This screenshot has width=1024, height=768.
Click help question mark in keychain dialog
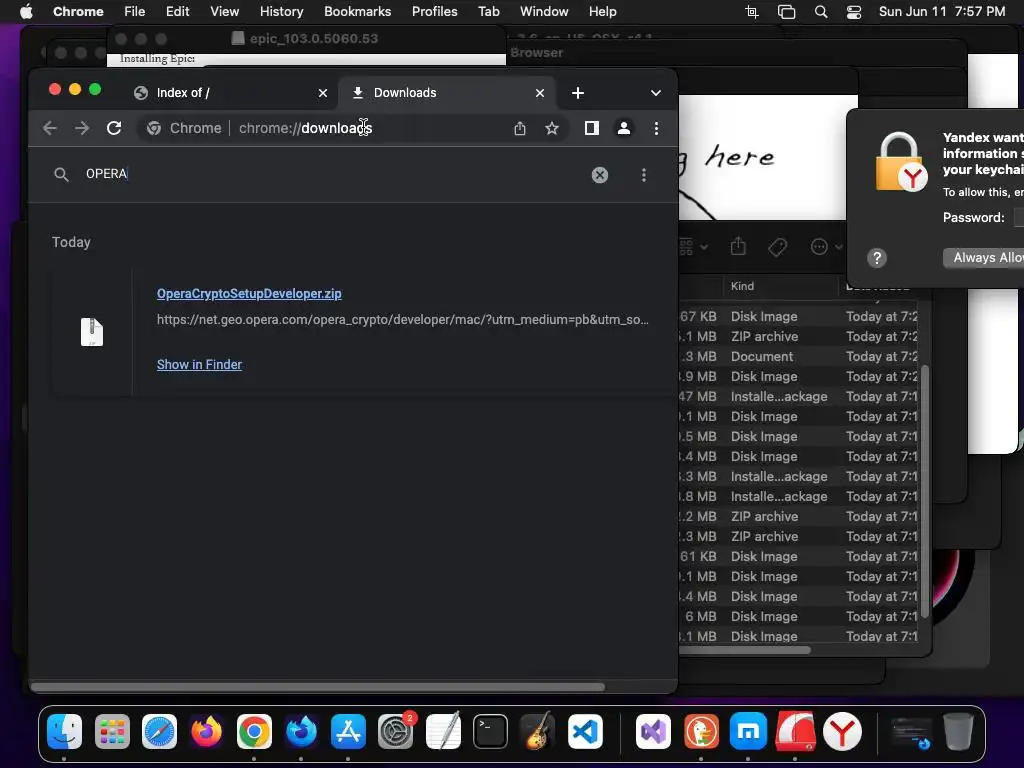pos(877,258)
